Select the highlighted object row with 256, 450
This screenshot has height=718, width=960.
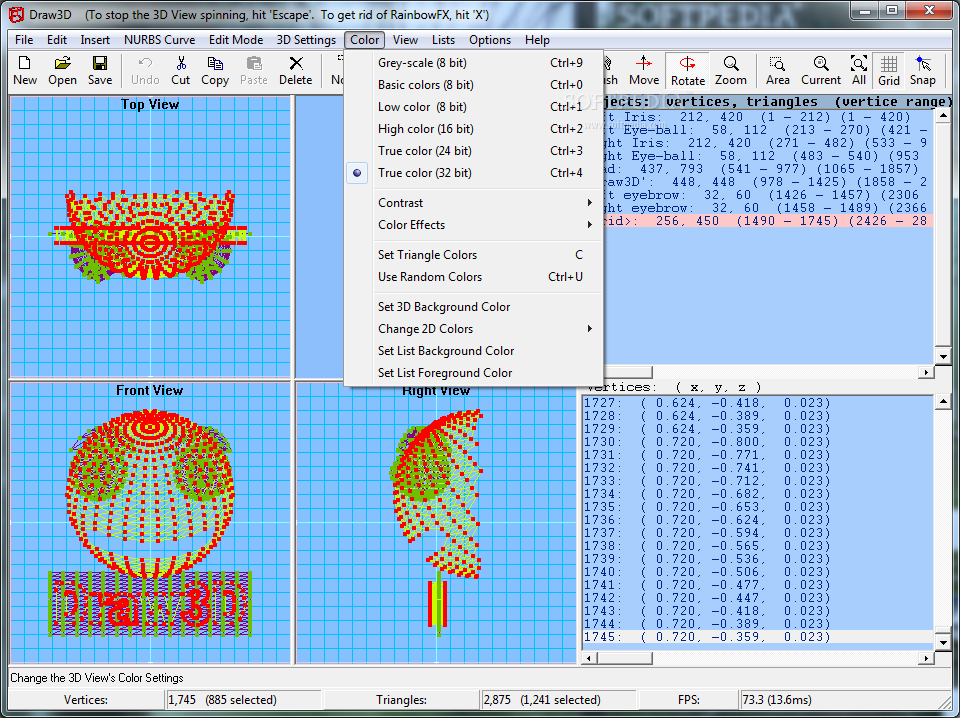click(x=768, y=221)
